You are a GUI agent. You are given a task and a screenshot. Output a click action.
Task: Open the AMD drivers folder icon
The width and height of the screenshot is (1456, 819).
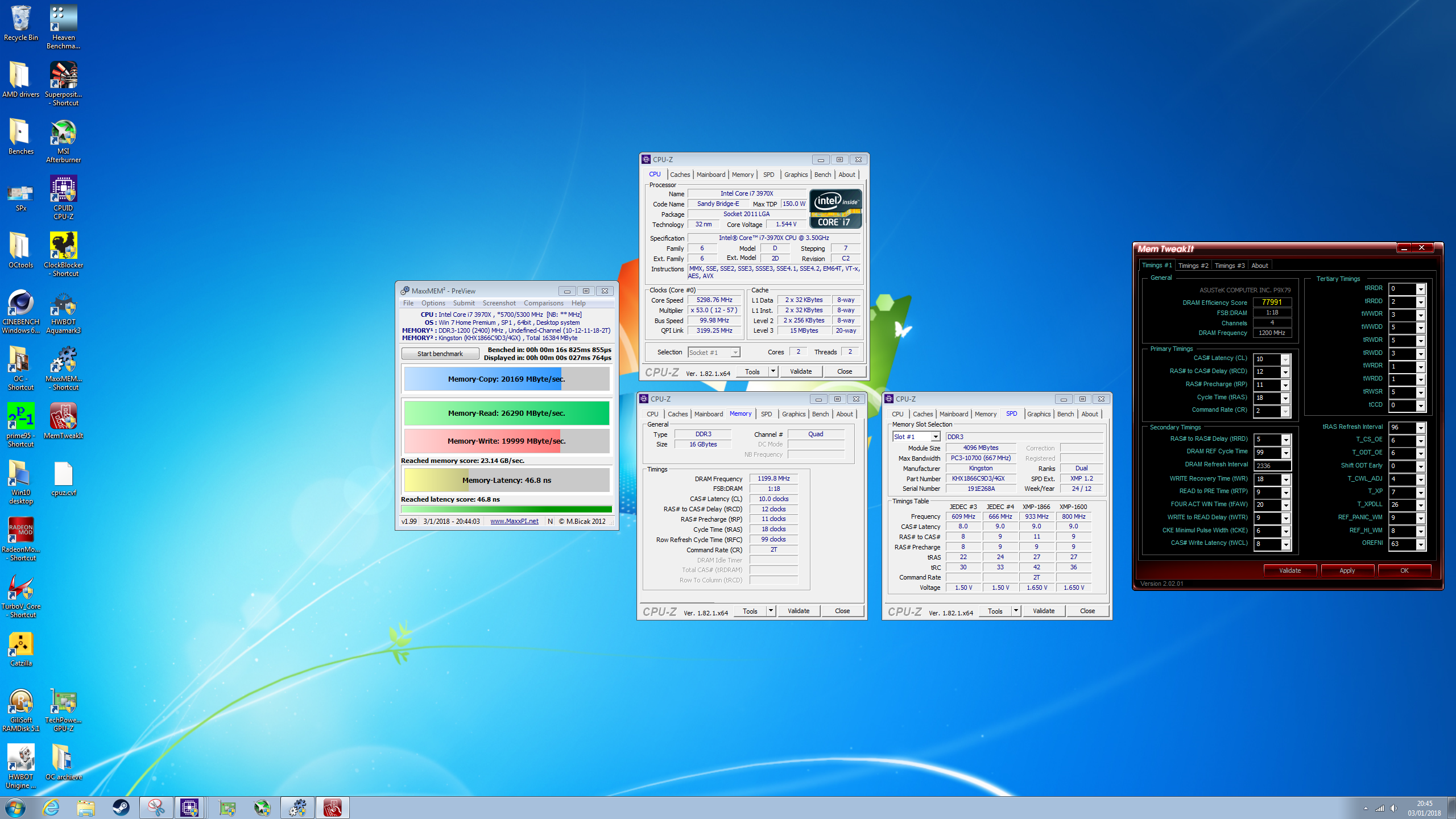tap(21, 80)
